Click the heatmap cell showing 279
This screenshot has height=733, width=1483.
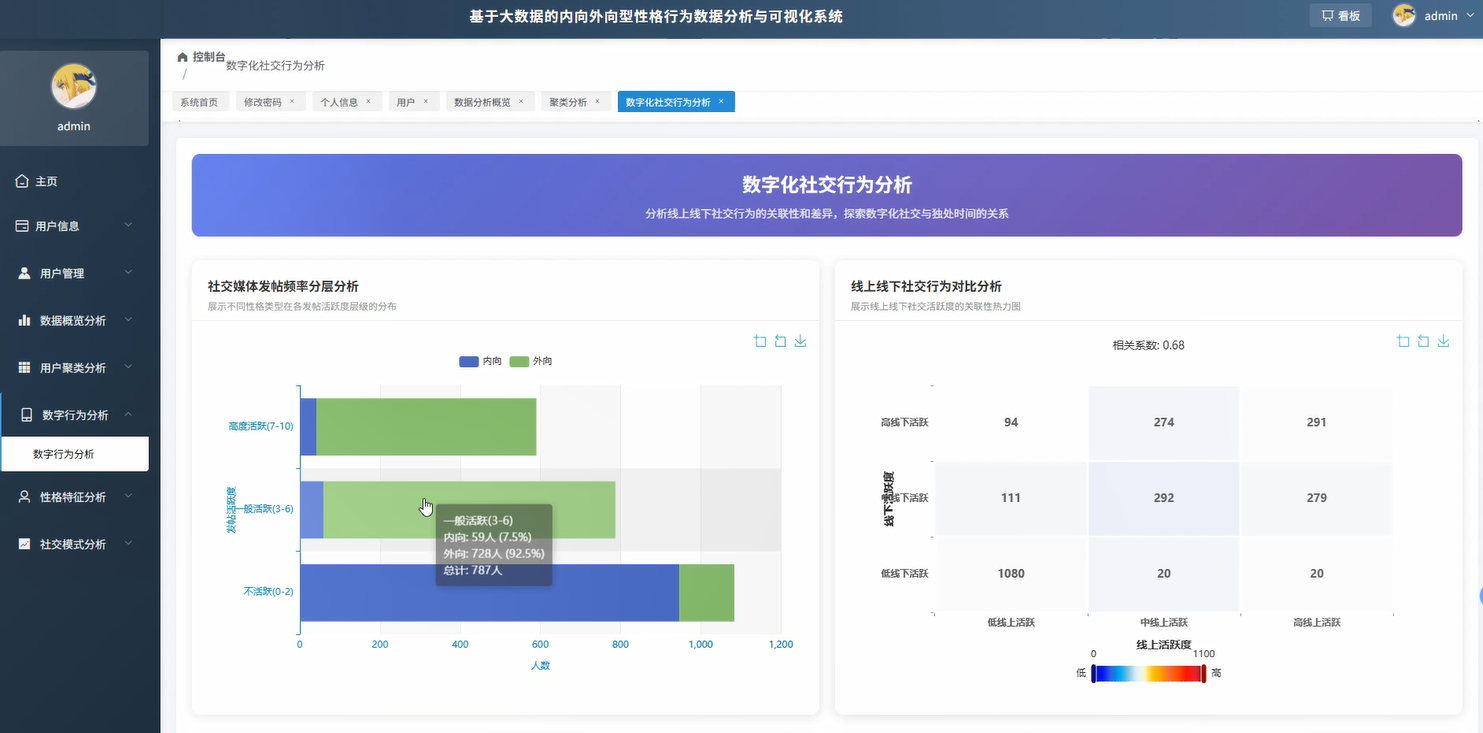(1317, 498)
